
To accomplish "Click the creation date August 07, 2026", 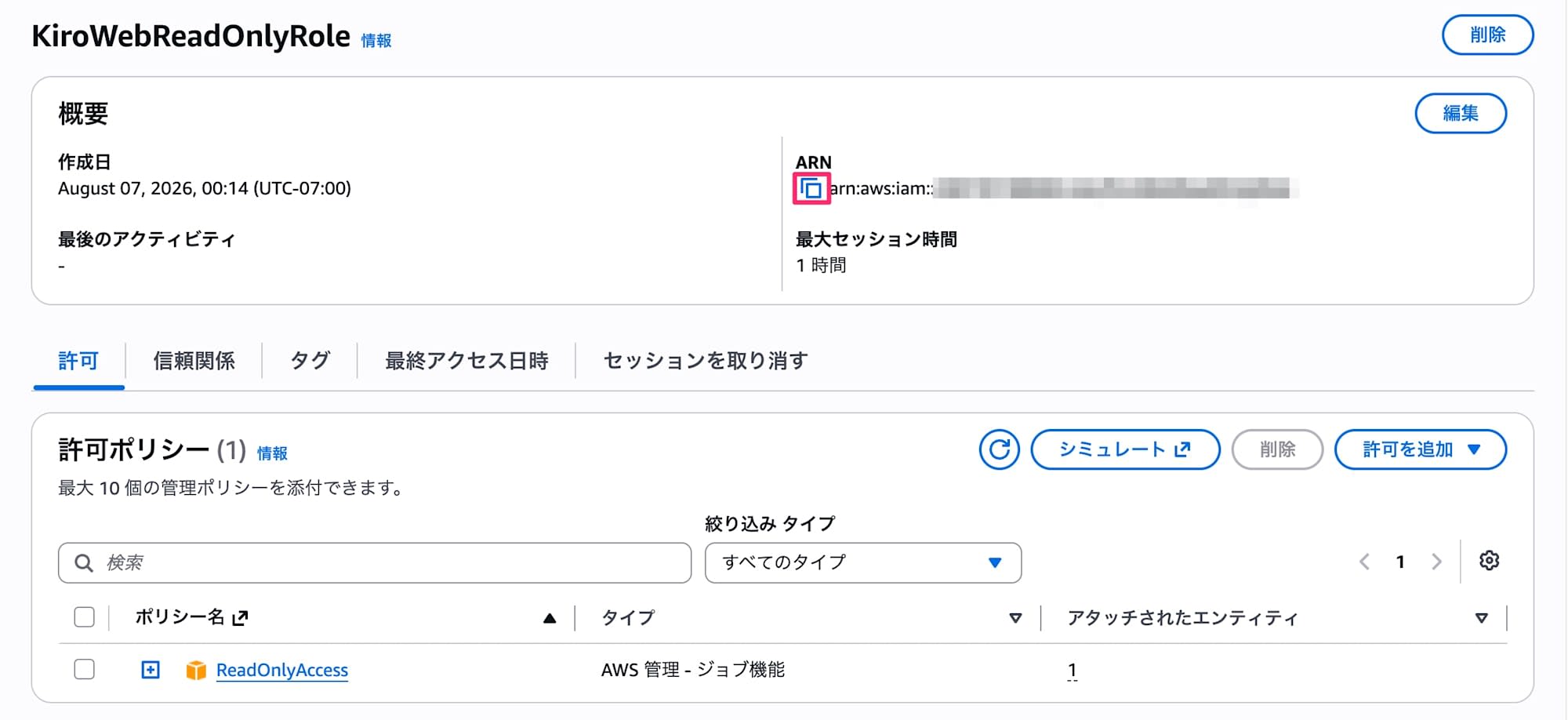I will coord(205,188).
